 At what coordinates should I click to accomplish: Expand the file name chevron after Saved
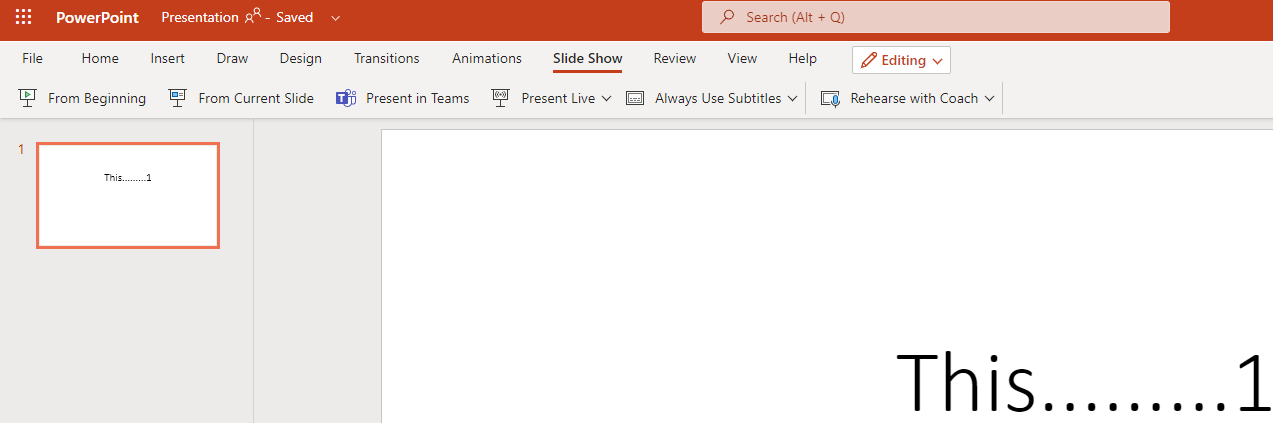pyautogui.click(x=335, y=18)
